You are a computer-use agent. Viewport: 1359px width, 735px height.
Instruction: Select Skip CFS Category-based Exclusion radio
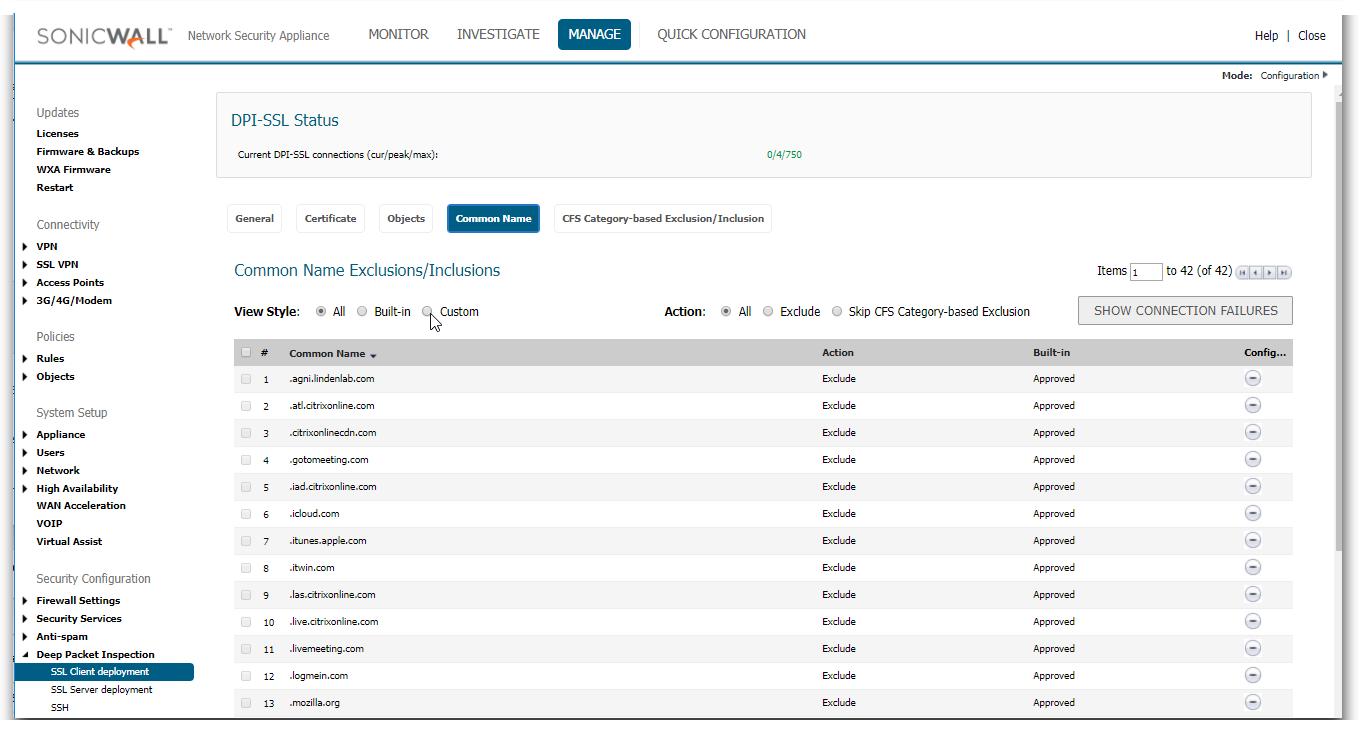pos(837,311)
